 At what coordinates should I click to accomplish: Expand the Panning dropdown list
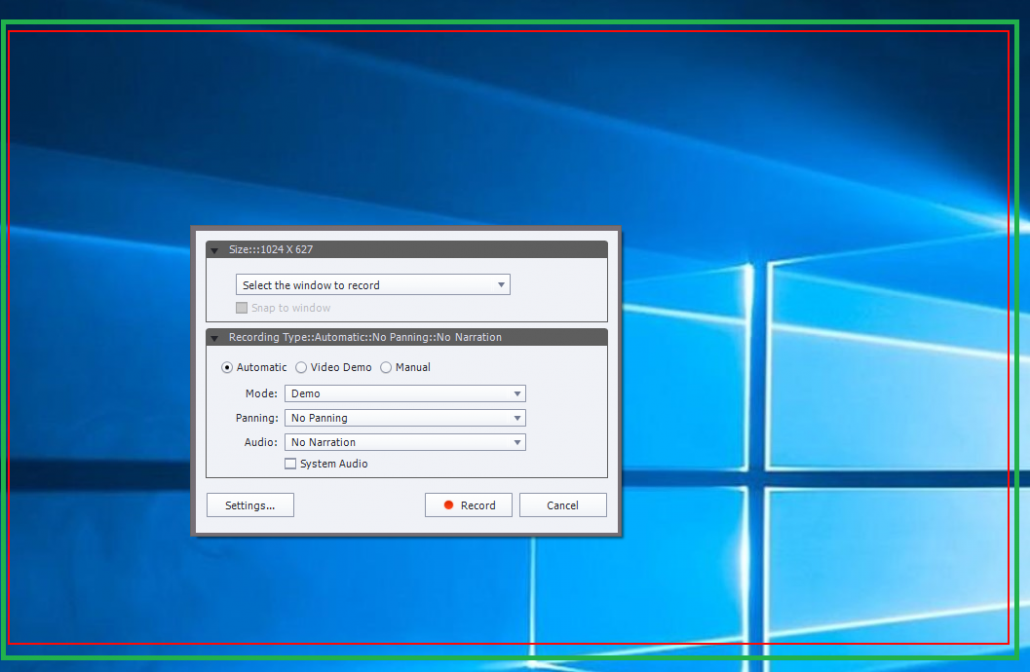click(x=404, y=418)
